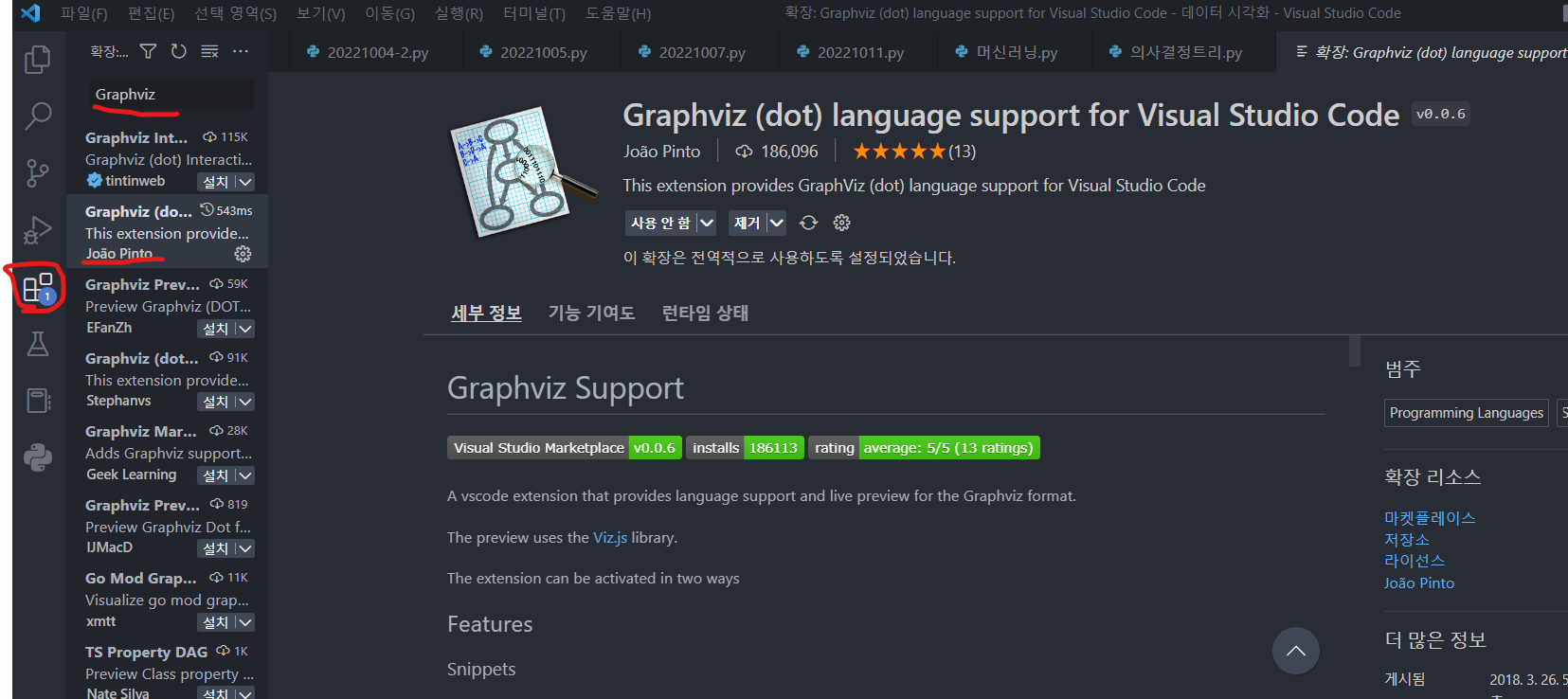Click the filter extensions funnel icon
This screenshot has width=1568, height=699.
click(x=148, y=51)
